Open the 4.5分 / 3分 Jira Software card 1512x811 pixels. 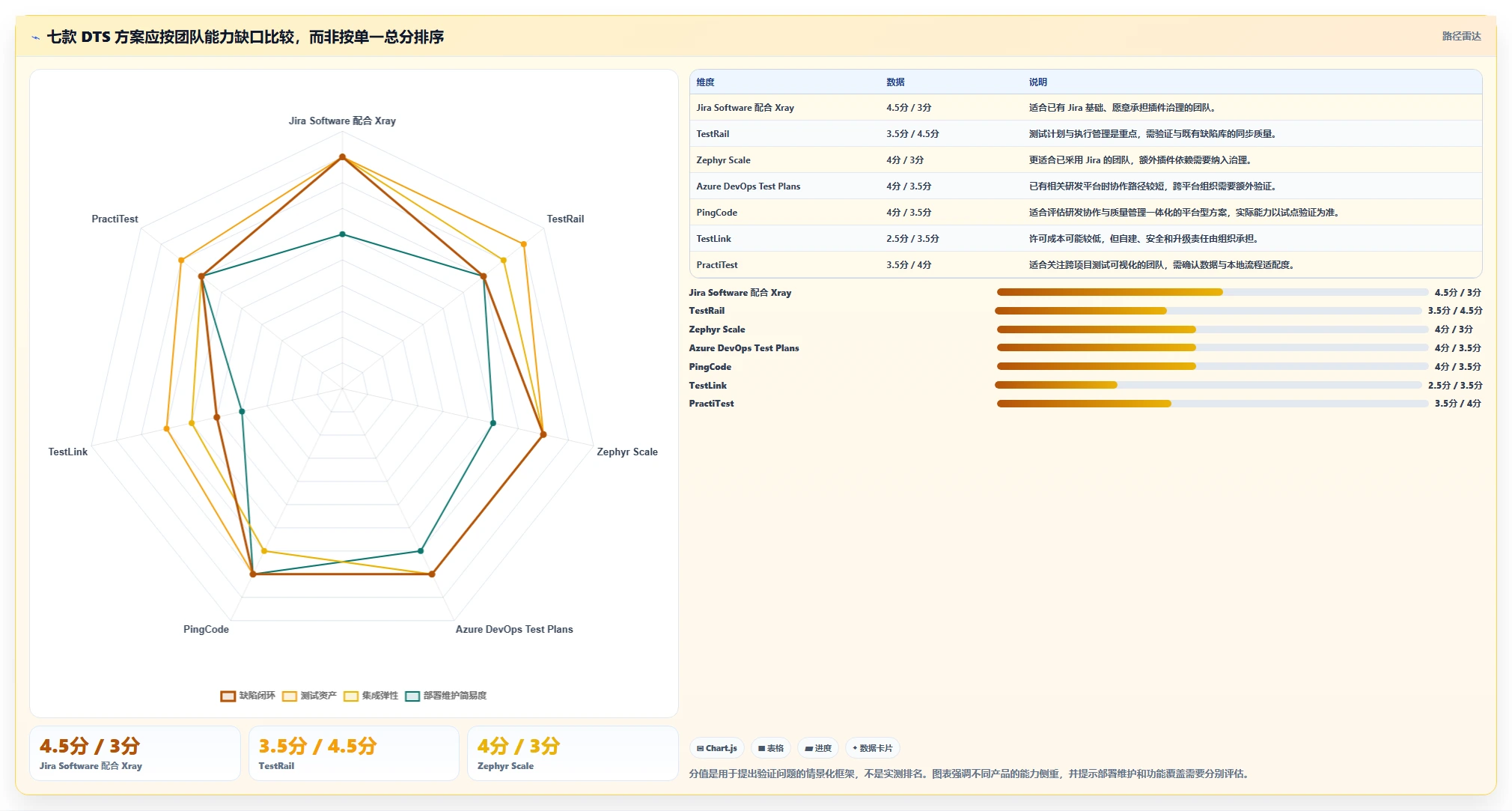point(135,753)
